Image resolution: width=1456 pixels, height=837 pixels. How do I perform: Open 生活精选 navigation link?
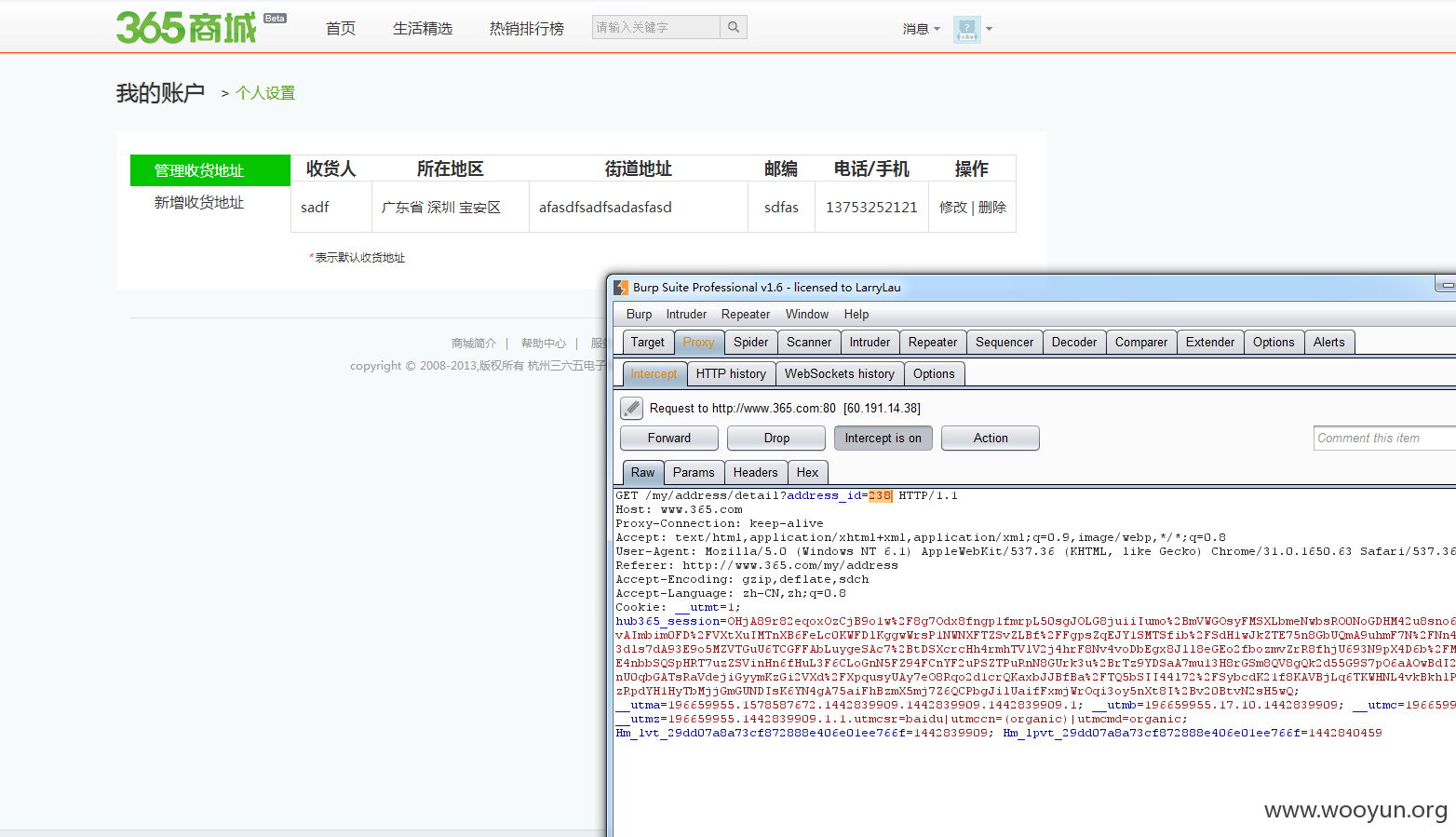(423, 29)
